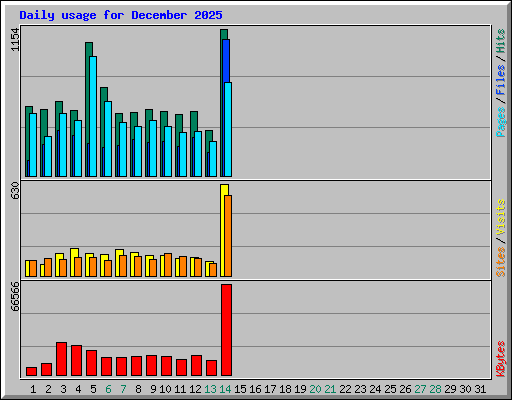
Task: Click green weekend day label "21"
Action: (330, 389)
